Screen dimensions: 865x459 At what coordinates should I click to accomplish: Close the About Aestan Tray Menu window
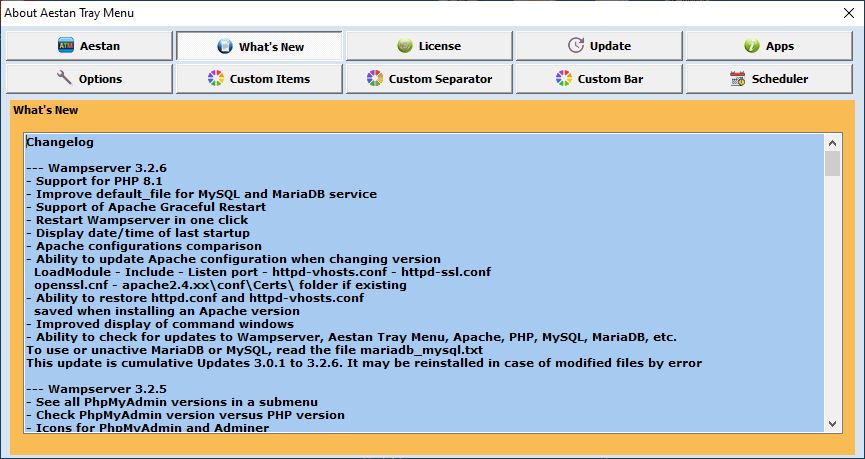click(x=849, y=13)
